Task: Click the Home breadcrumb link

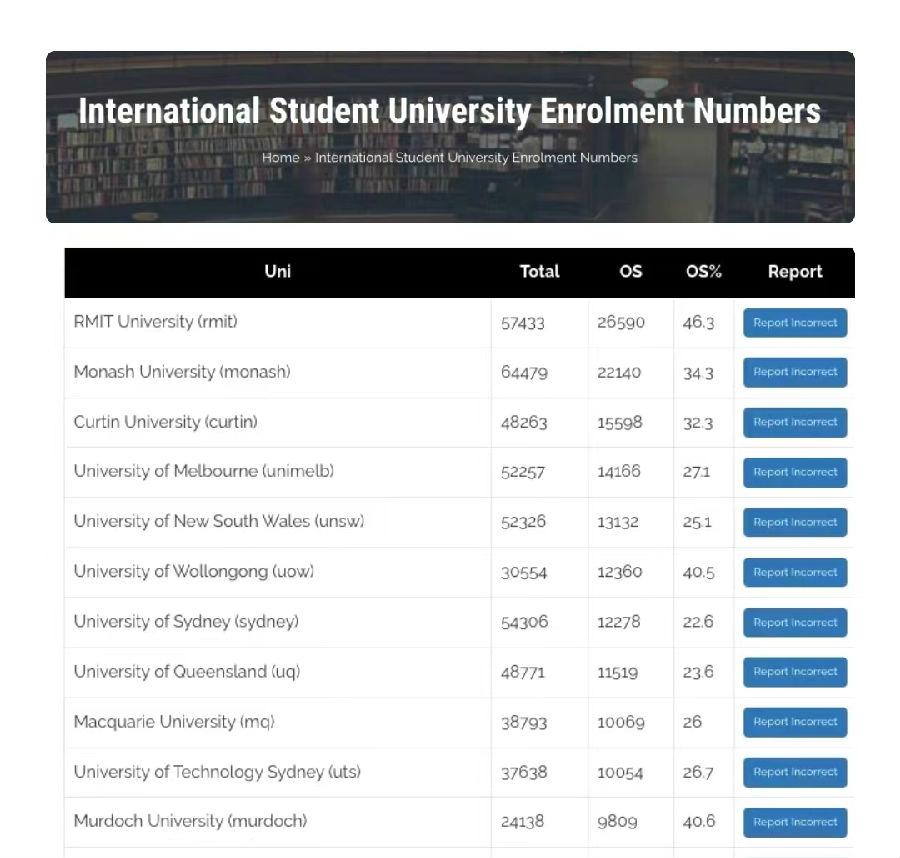Action: tap(280, 158)
